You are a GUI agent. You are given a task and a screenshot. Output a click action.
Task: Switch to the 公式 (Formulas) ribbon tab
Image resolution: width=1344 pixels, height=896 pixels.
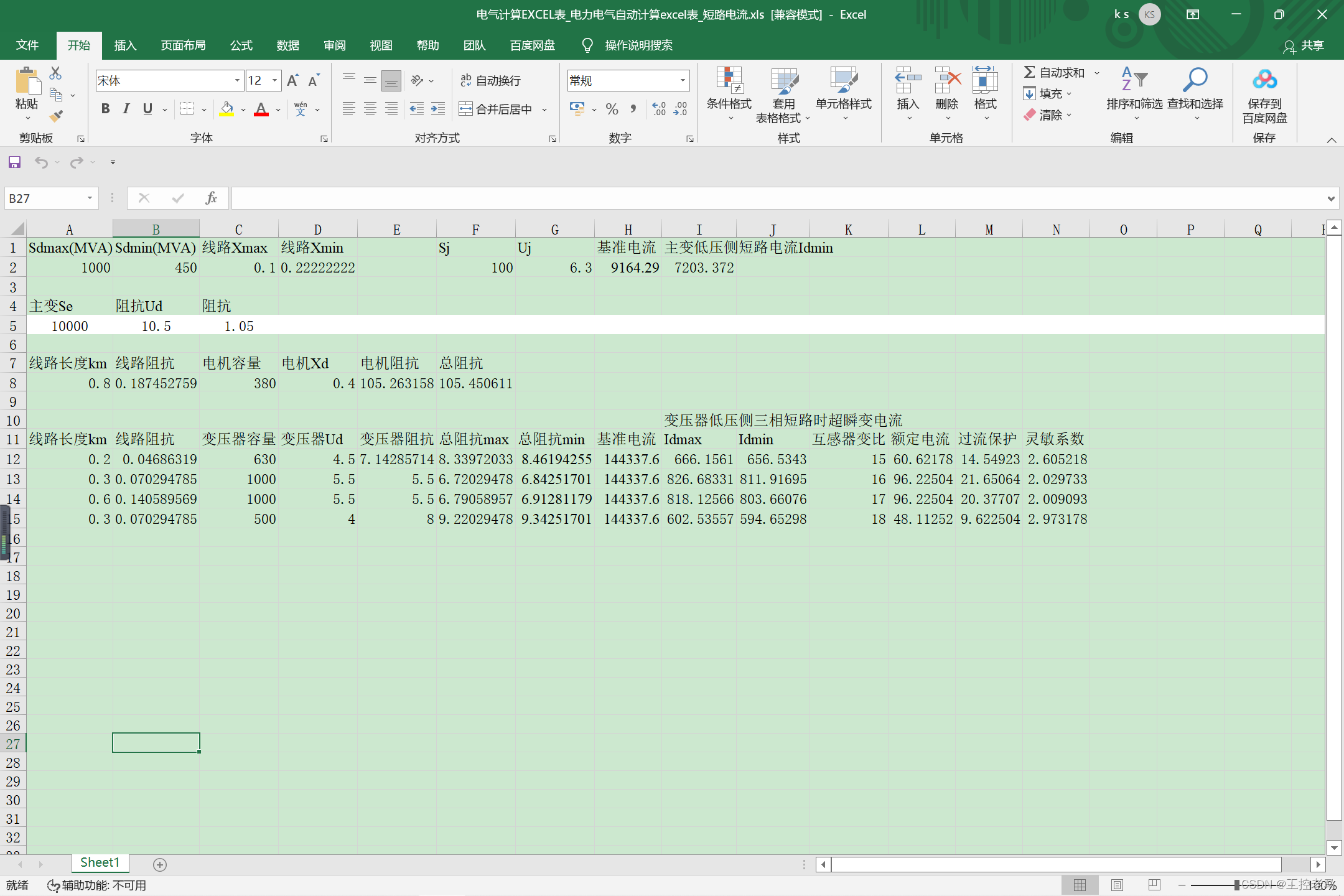(x=241, y=45)
